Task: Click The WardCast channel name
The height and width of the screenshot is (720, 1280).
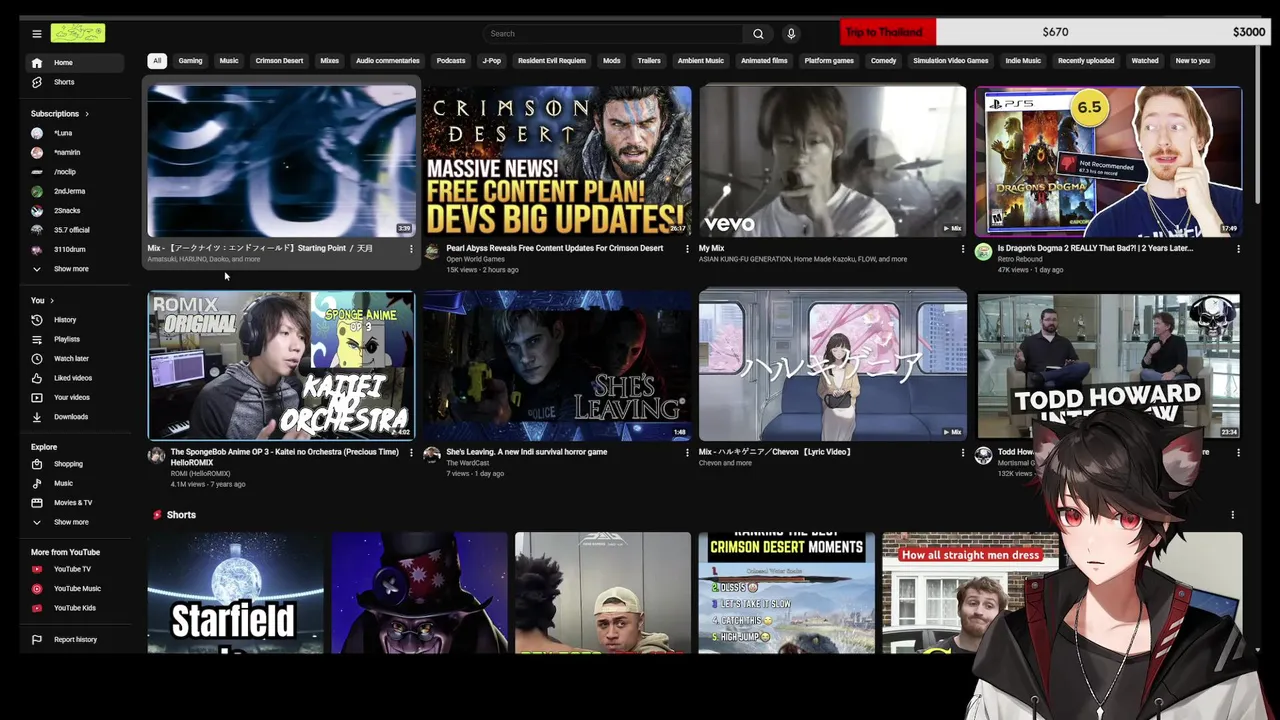Action: pyautogui.click(x=468, y=463)
